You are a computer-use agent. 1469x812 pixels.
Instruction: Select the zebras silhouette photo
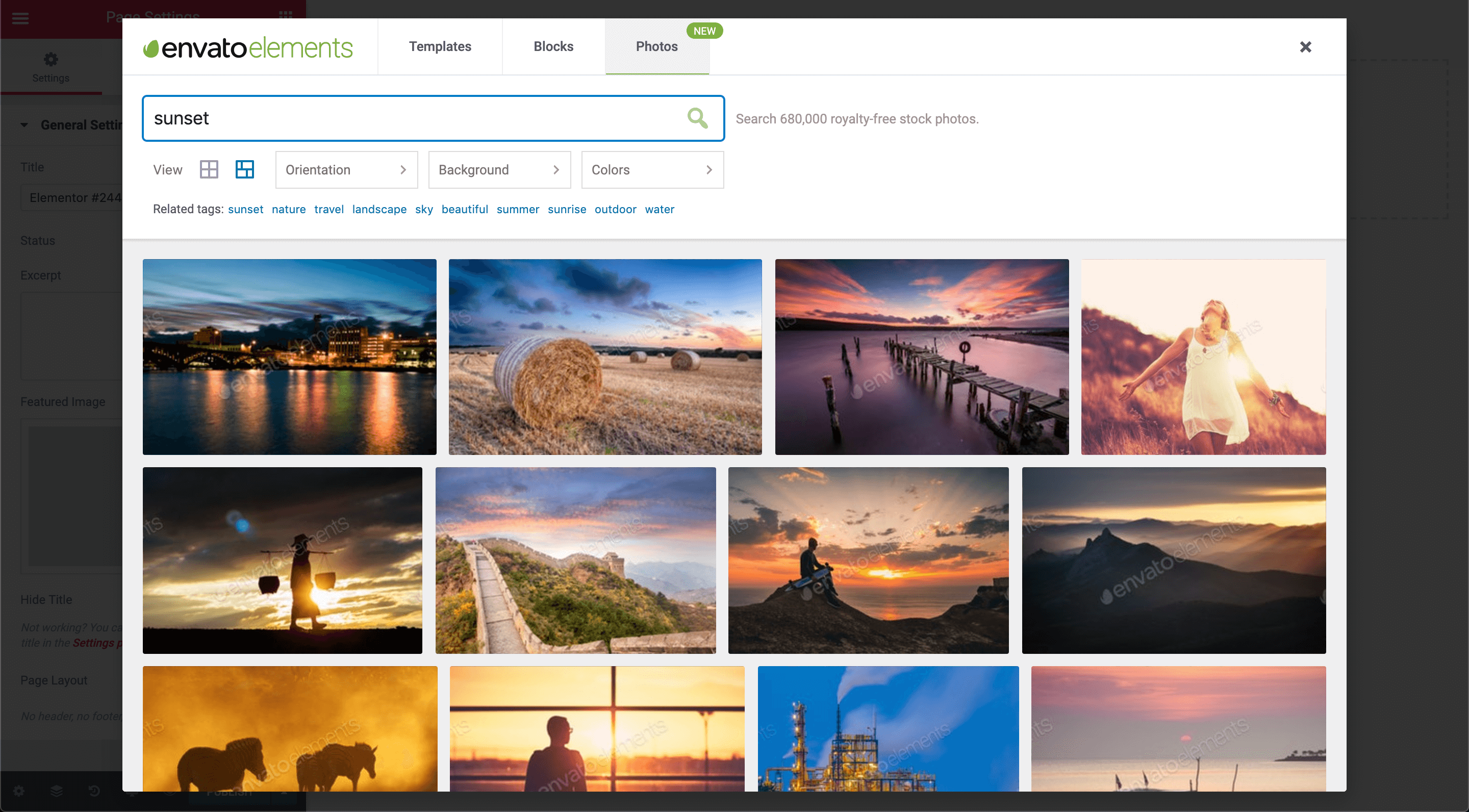click(x=290, y=728)
